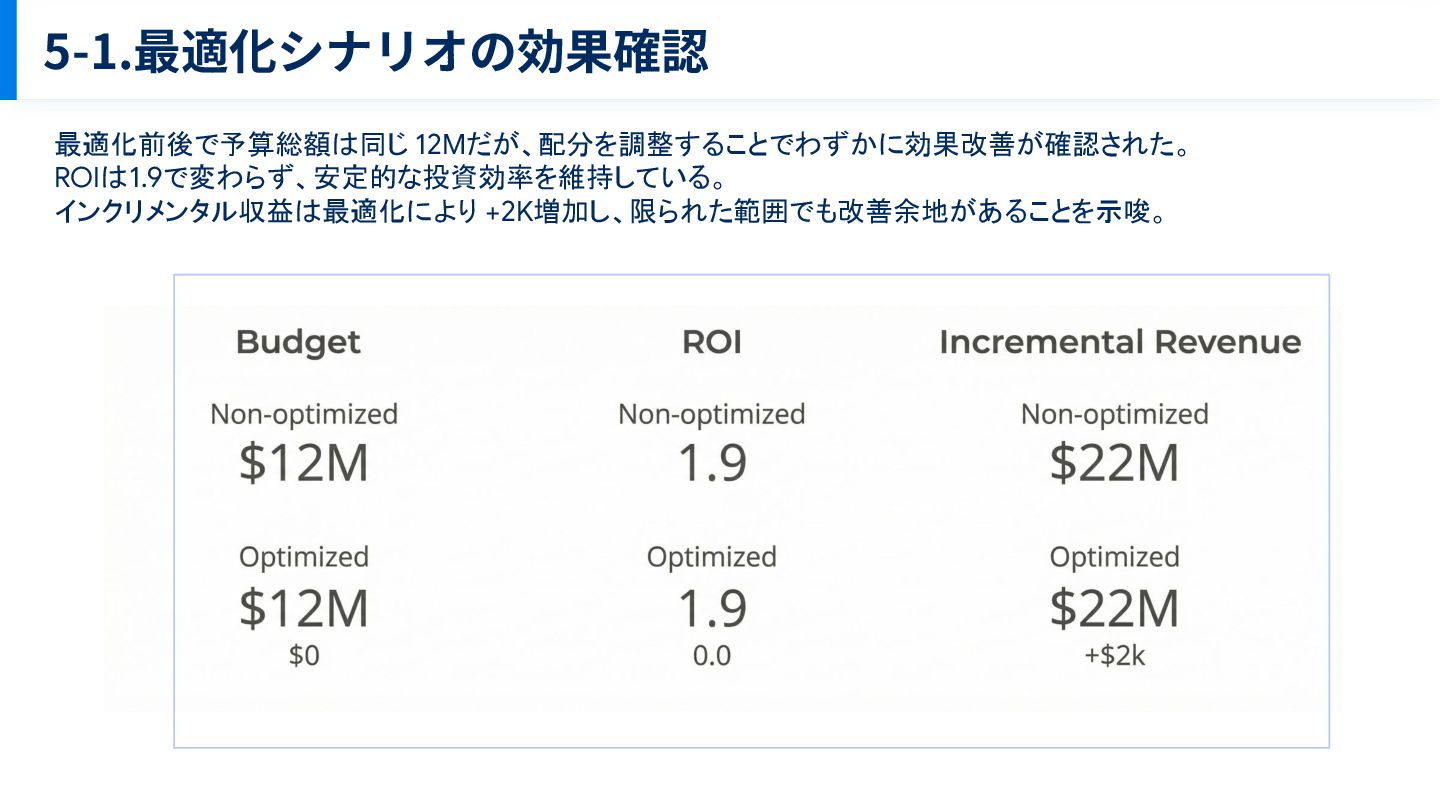Screen dimensions: 1440x810
Task: Select the インクリメンタル収益 description line
Action: pyautogui.click(x=610, y=214)
